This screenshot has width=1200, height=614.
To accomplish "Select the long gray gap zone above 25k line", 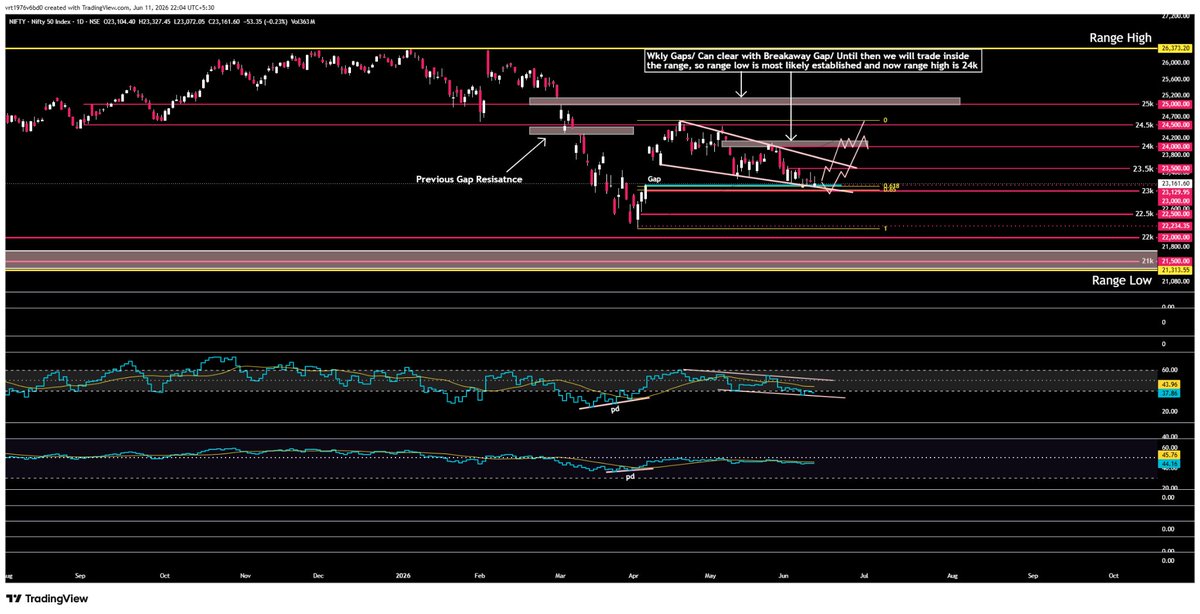I will (x=744, y=100).
